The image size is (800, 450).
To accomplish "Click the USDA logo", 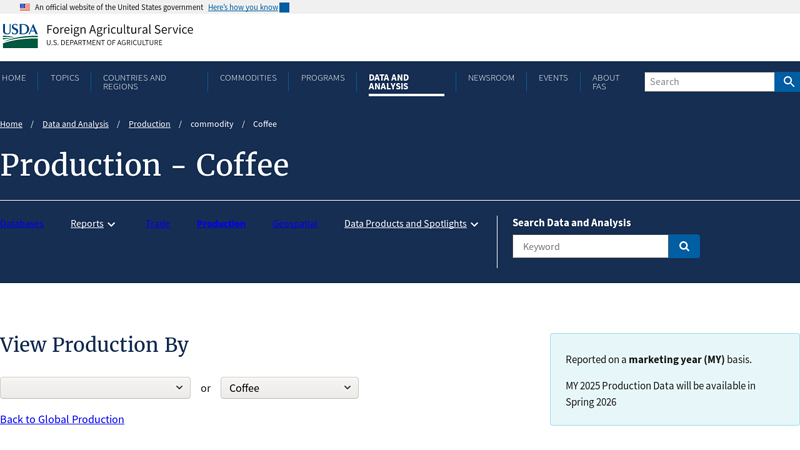I will (20, 36).
